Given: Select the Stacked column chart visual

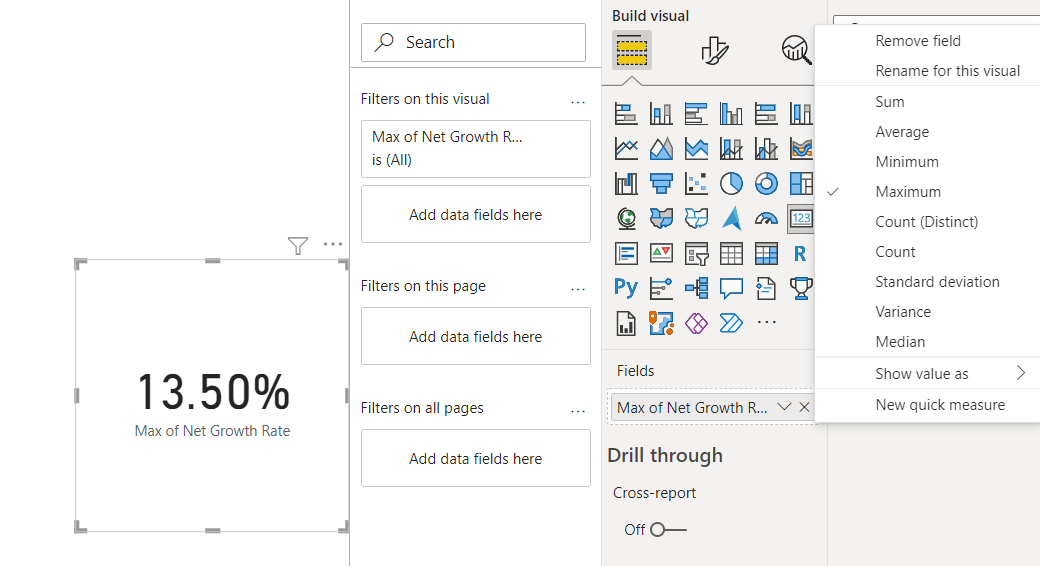Looking at the screenshot, I should coord(661,114).
